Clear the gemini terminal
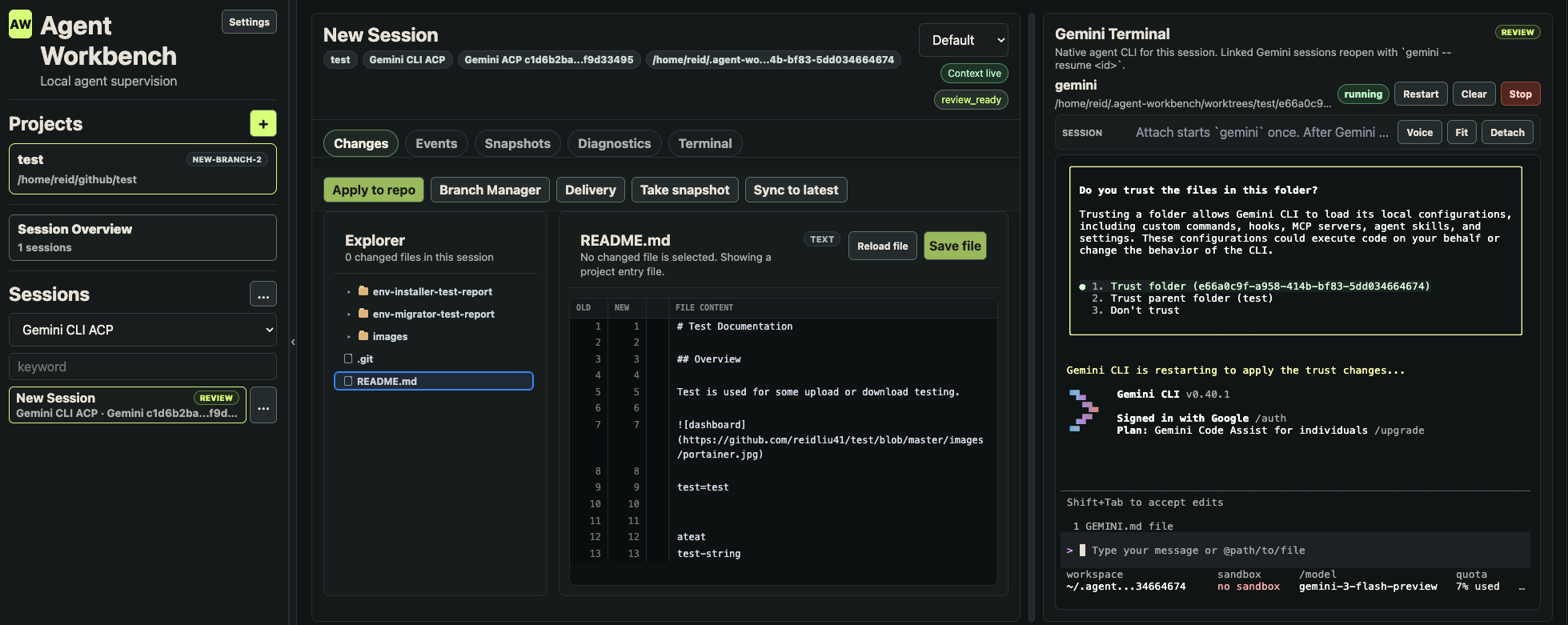The height and width of the screenshot is (625, 1568). click(1474, 94)
